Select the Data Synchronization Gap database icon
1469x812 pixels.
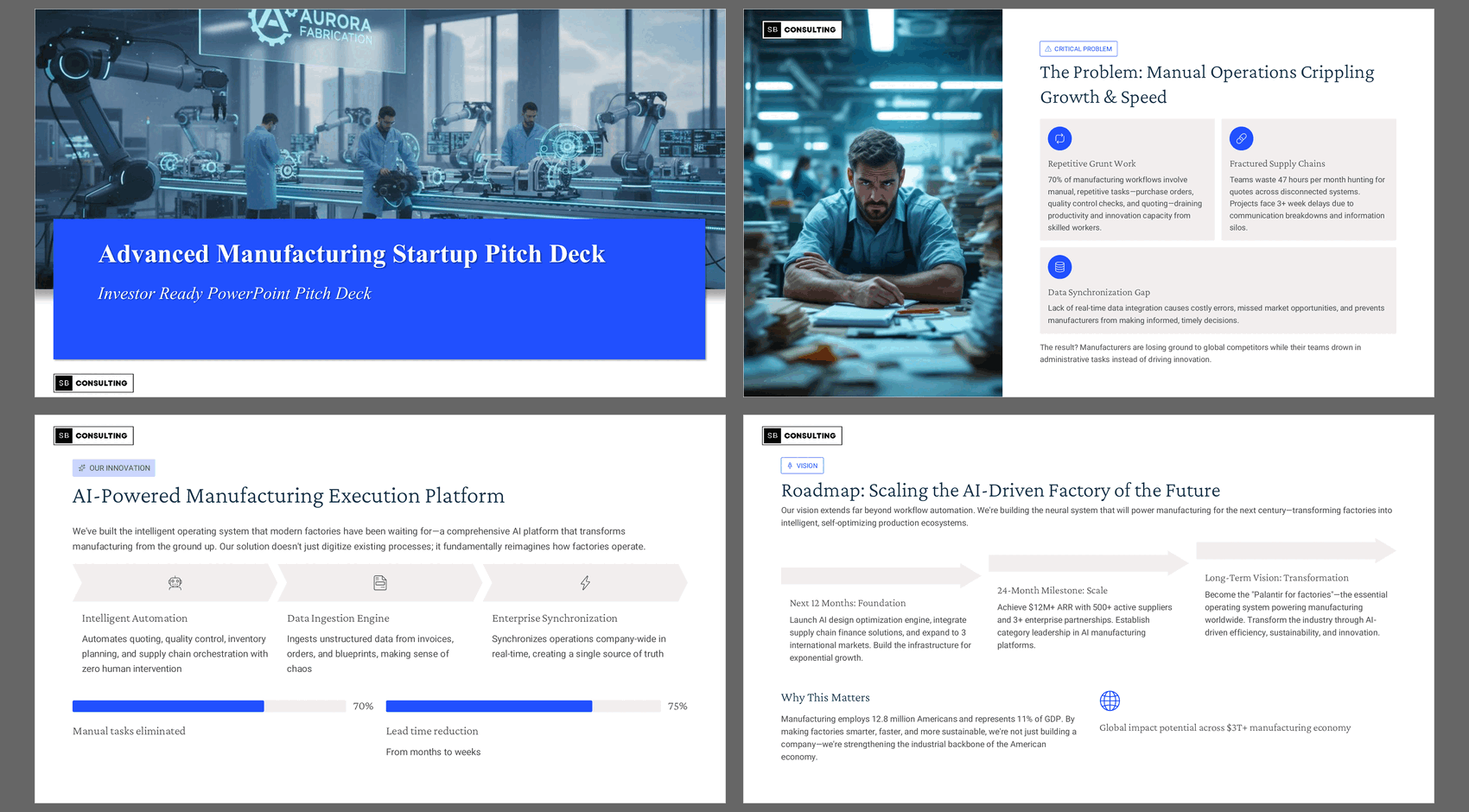point(1059,267)
